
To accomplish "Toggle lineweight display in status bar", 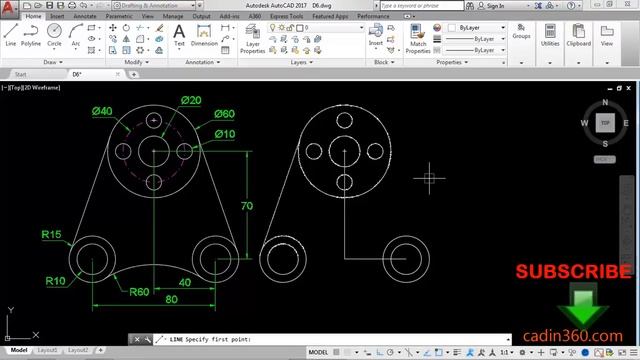I will pos(457,352).
